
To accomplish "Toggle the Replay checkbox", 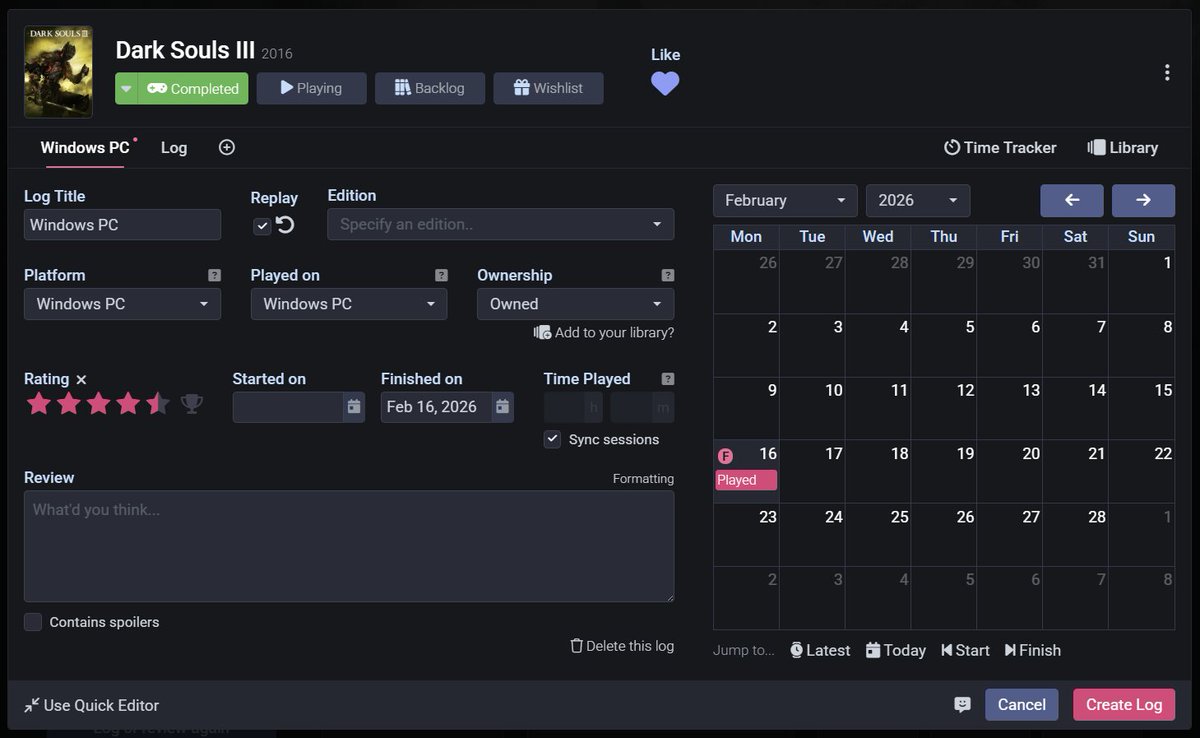I will point(262,226).
